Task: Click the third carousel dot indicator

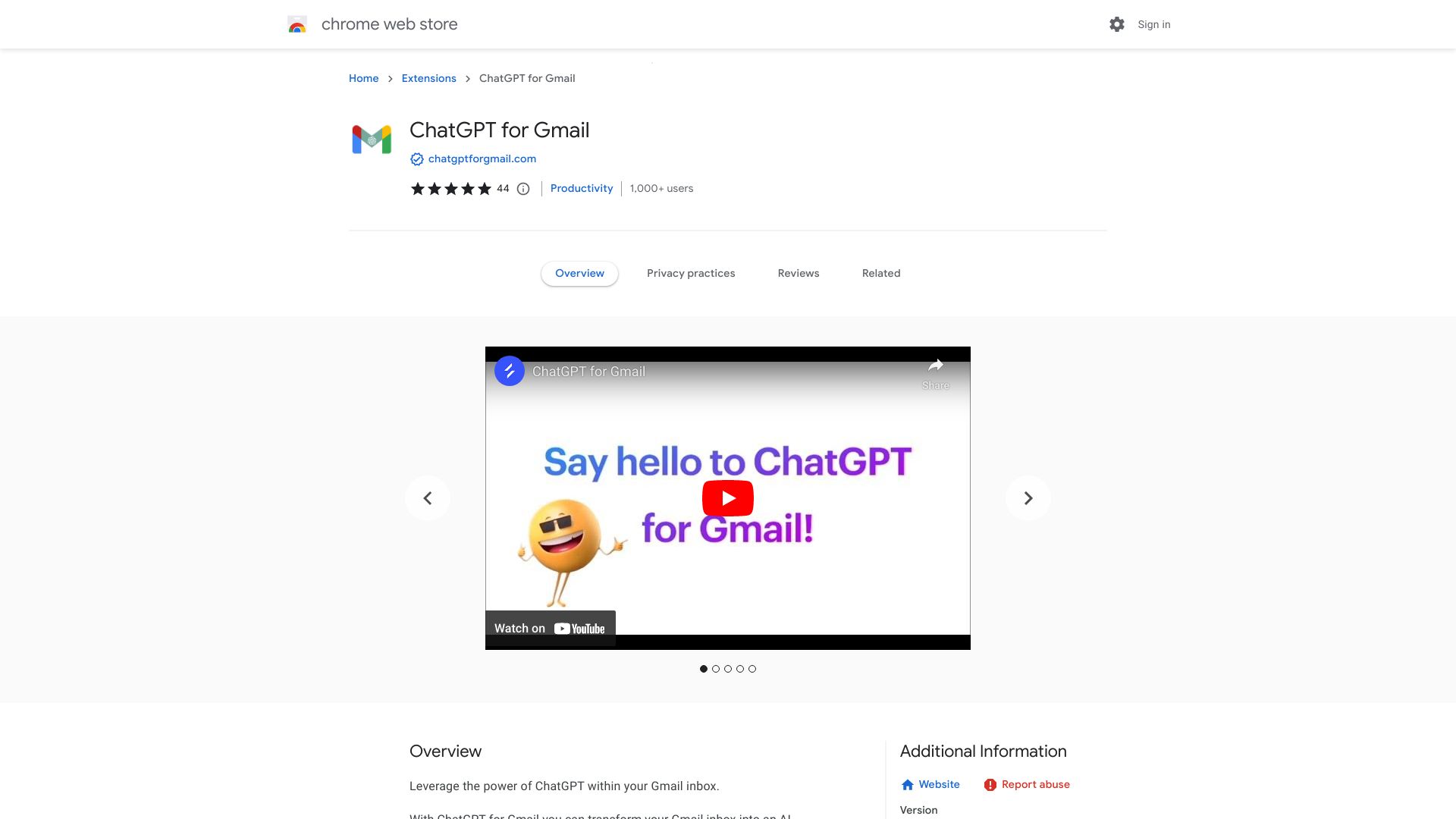Action: click(728, 668)
